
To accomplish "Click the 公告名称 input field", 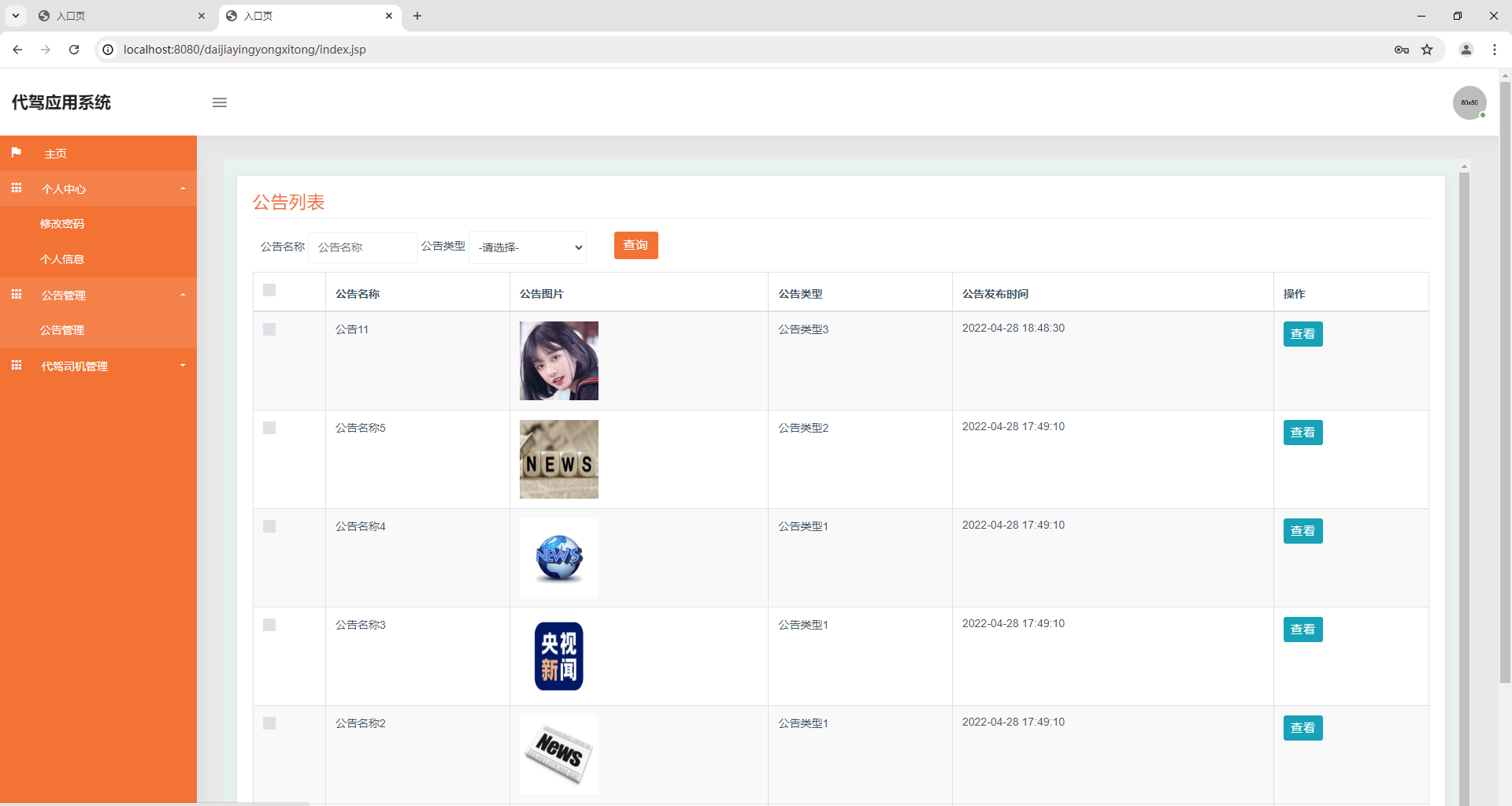I will [362, 247].
